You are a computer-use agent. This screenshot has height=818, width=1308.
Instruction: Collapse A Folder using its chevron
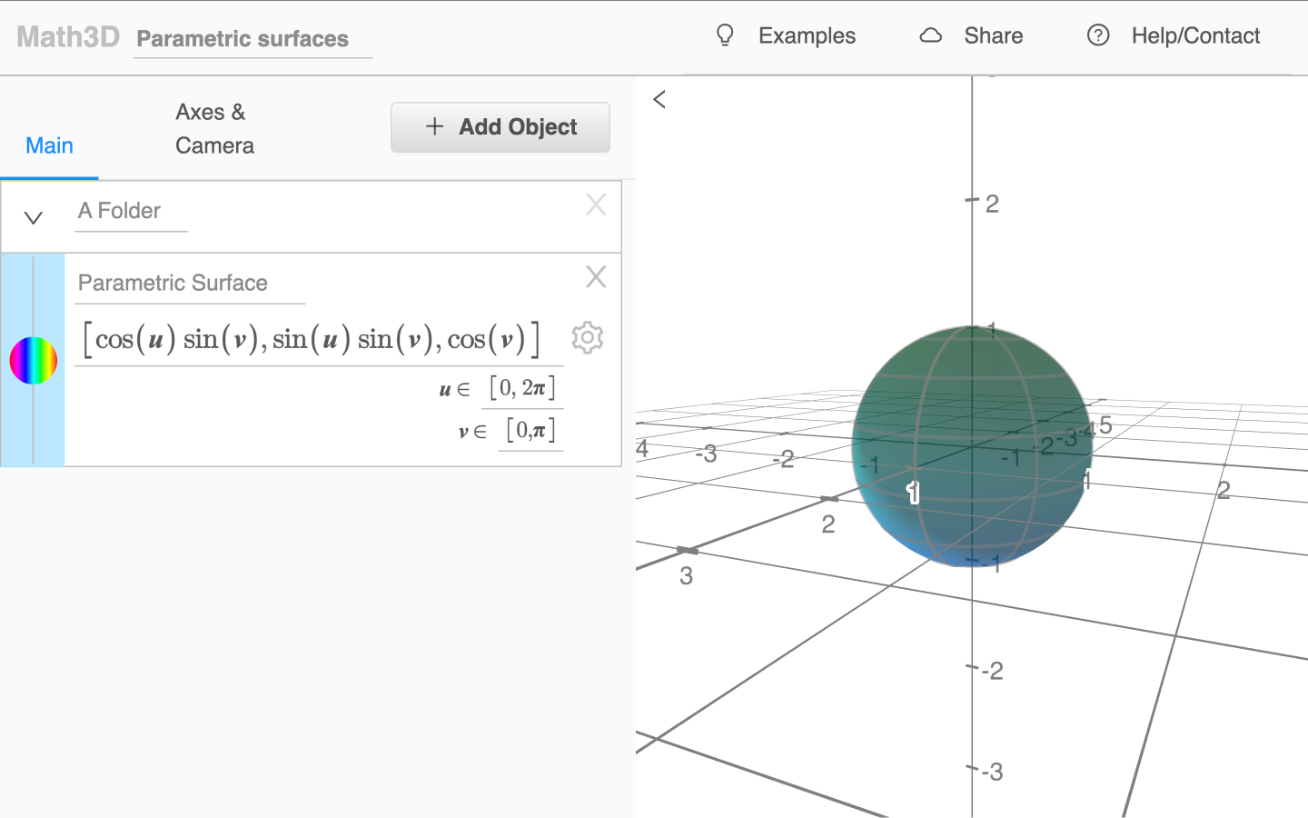click(x=34, y=217)
